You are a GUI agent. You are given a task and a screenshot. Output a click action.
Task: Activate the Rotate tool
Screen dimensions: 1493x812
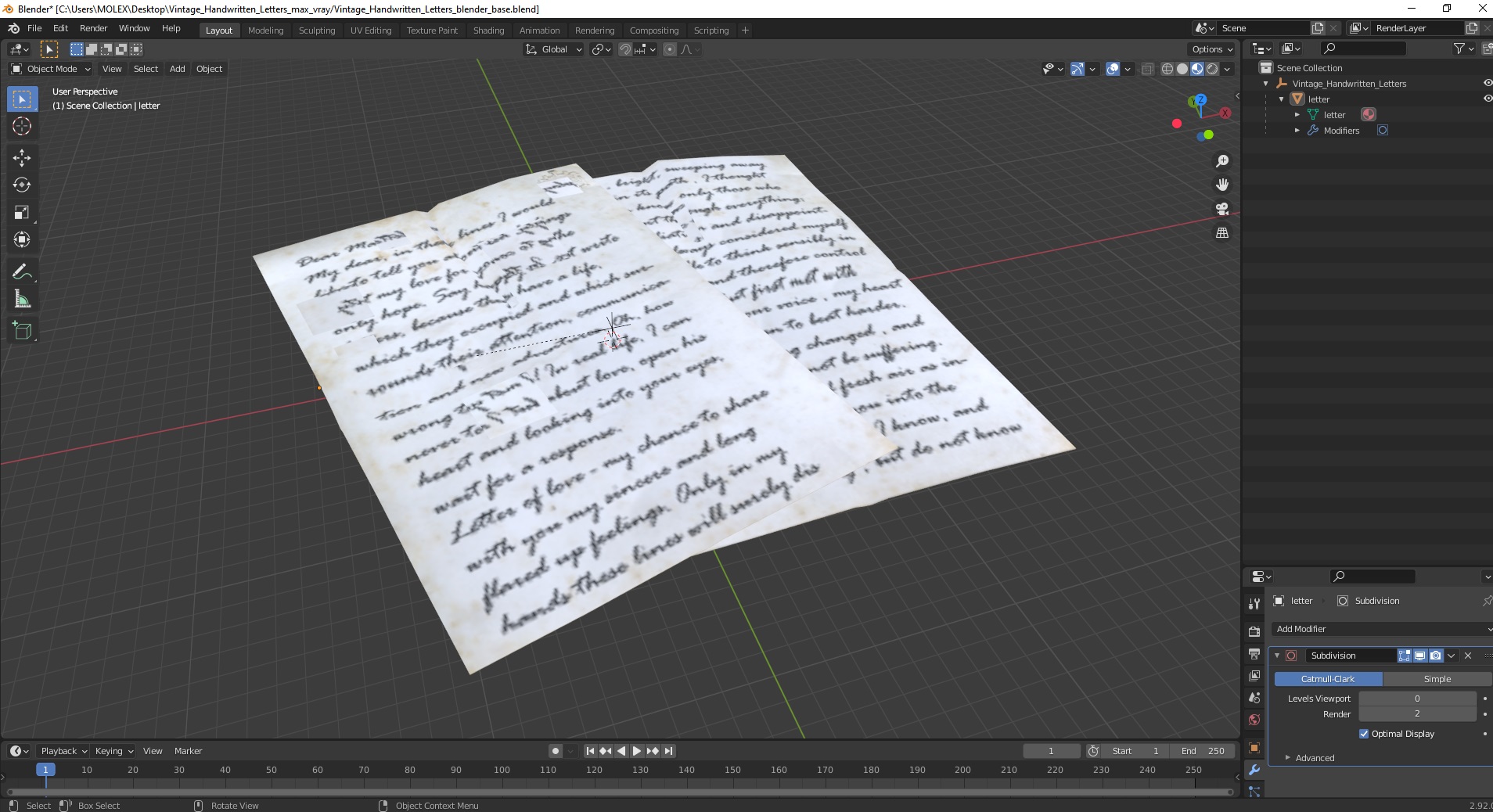pyautogui.click(x=22, y=185)
